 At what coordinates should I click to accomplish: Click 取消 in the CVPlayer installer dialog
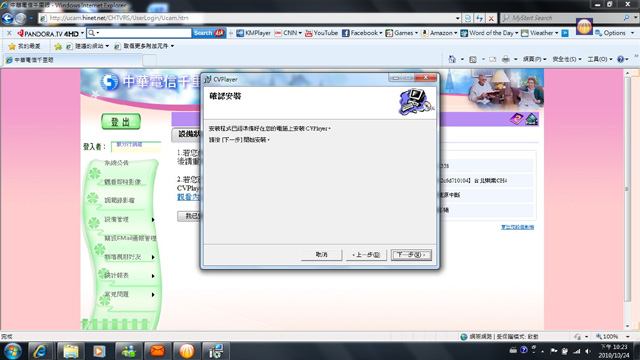(321, 255)
